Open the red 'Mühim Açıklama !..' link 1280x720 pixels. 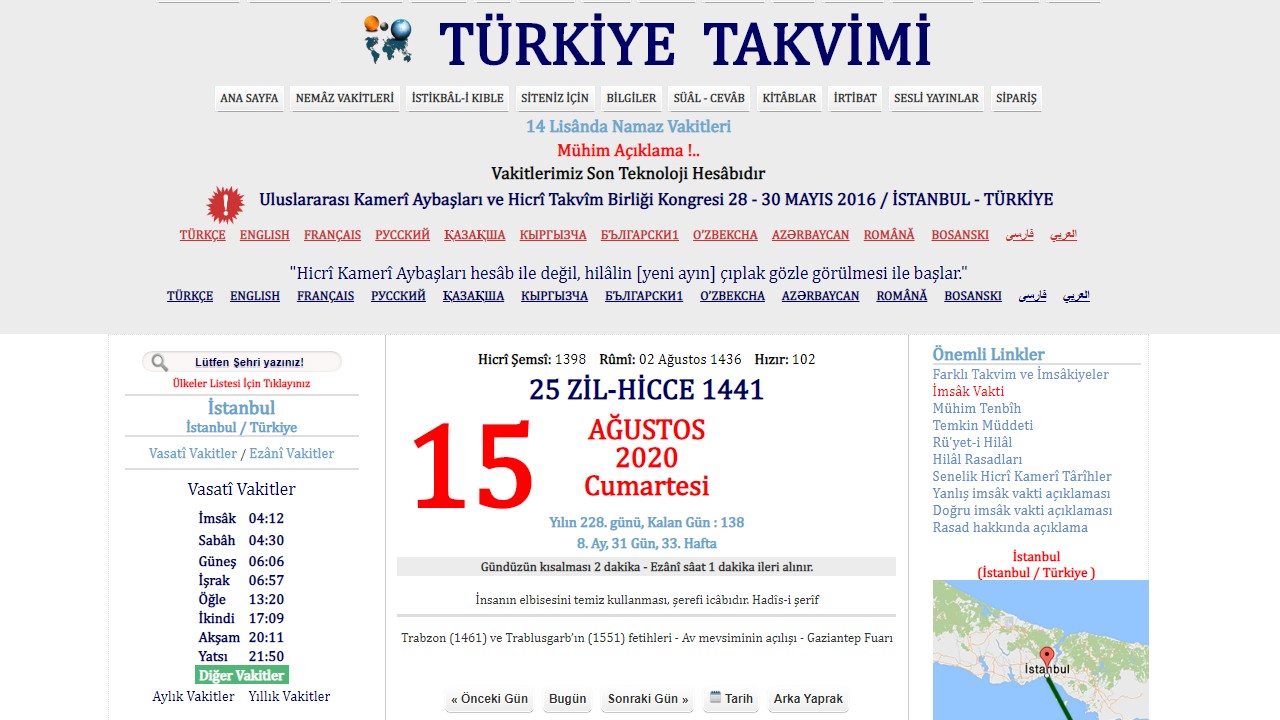[628, 151]
